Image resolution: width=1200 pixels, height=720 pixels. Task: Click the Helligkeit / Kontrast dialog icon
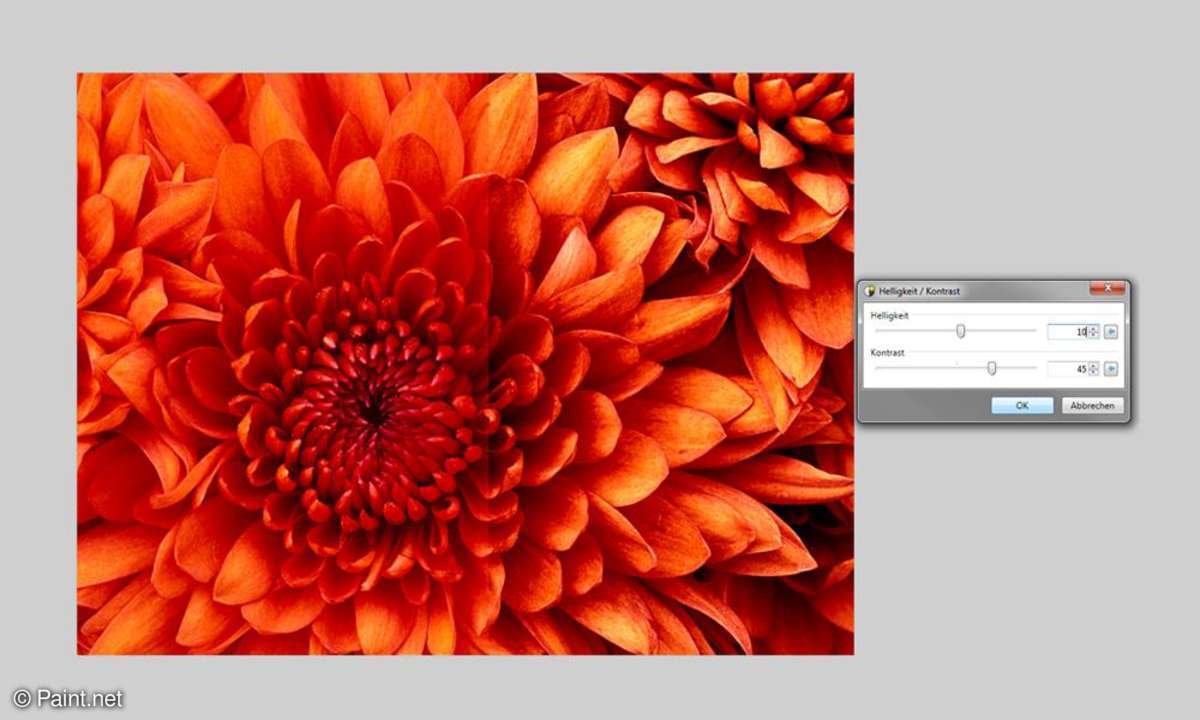tap(870, 291)
